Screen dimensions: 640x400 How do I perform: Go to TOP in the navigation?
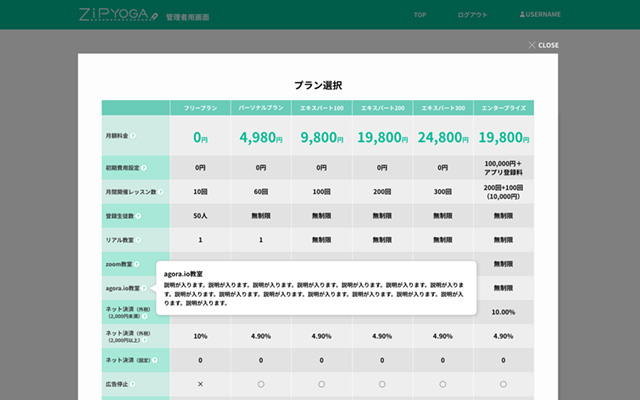(421, 15)
